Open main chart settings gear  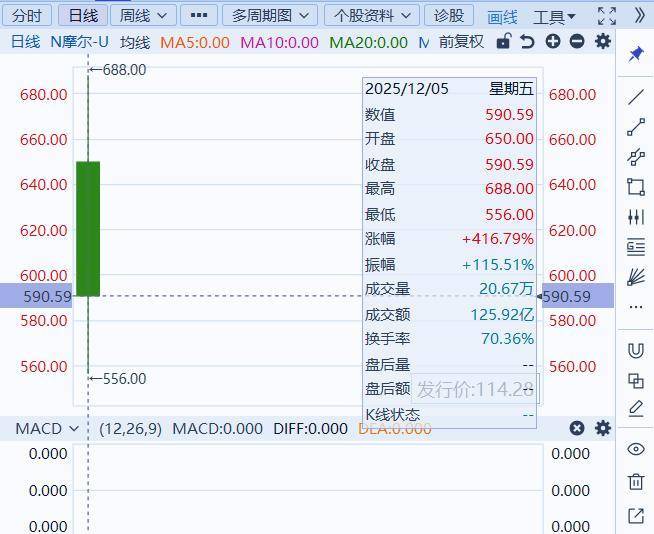pyautogui.click(x=602, y=42)
